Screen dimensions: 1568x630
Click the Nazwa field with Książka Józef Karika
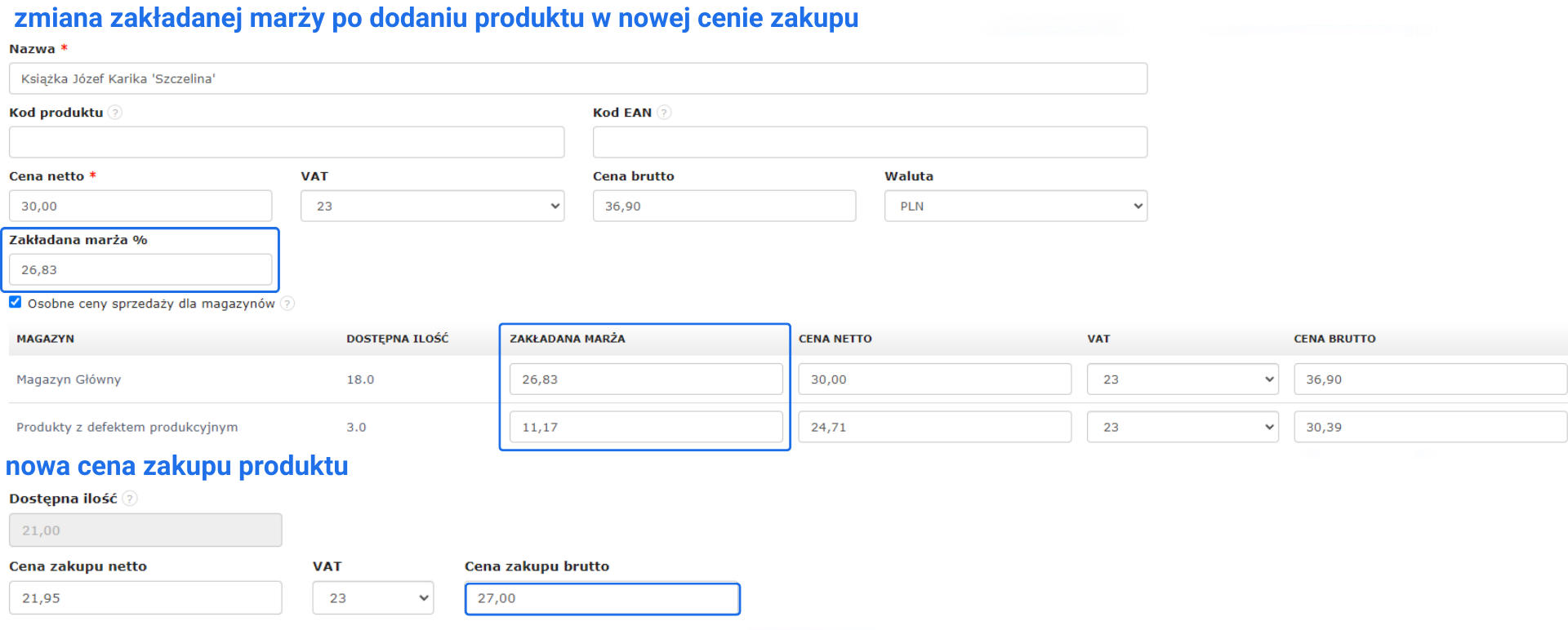point(578,78)
